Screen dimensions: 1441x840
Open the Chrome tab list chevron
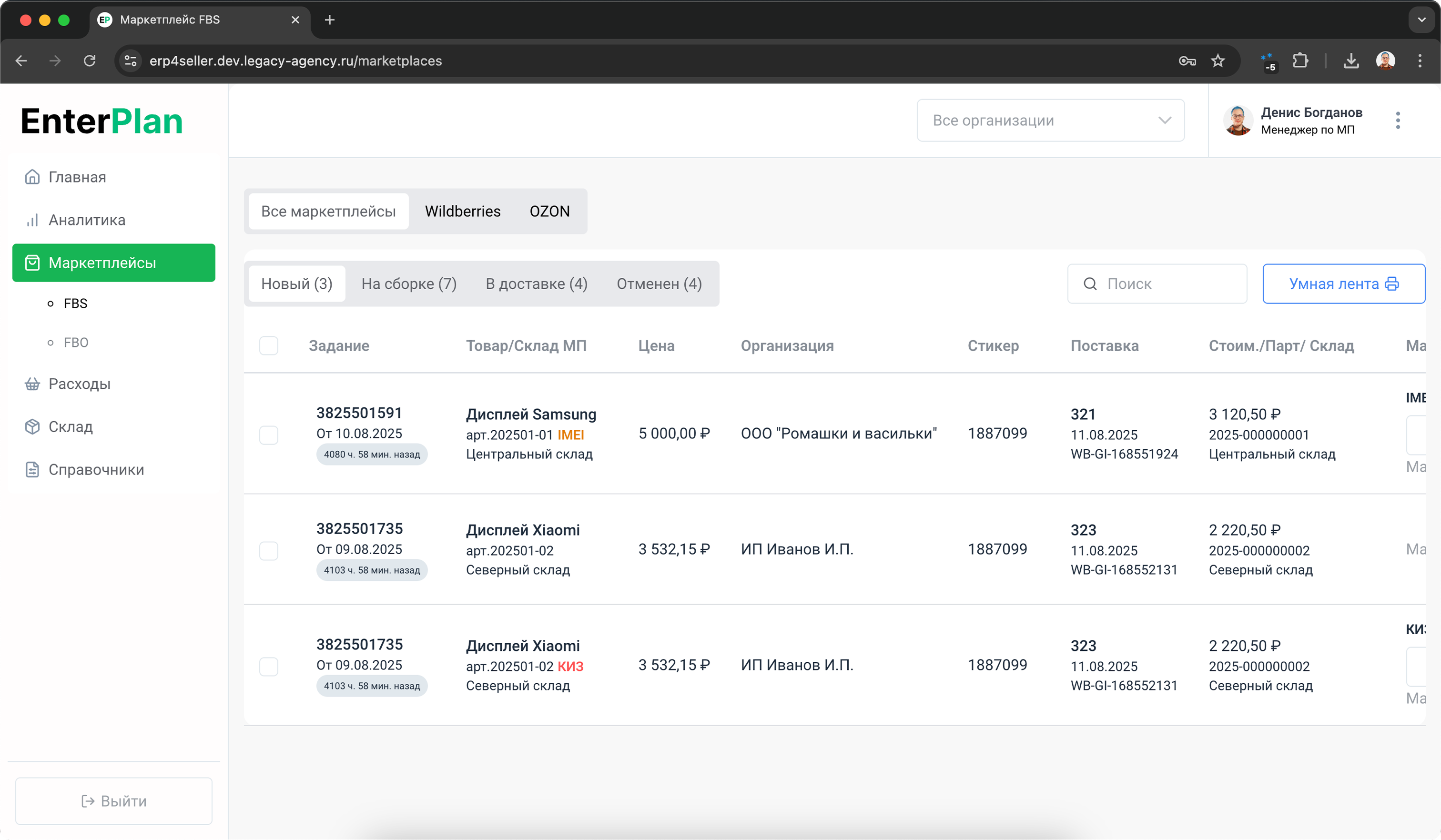(1421, 20)
